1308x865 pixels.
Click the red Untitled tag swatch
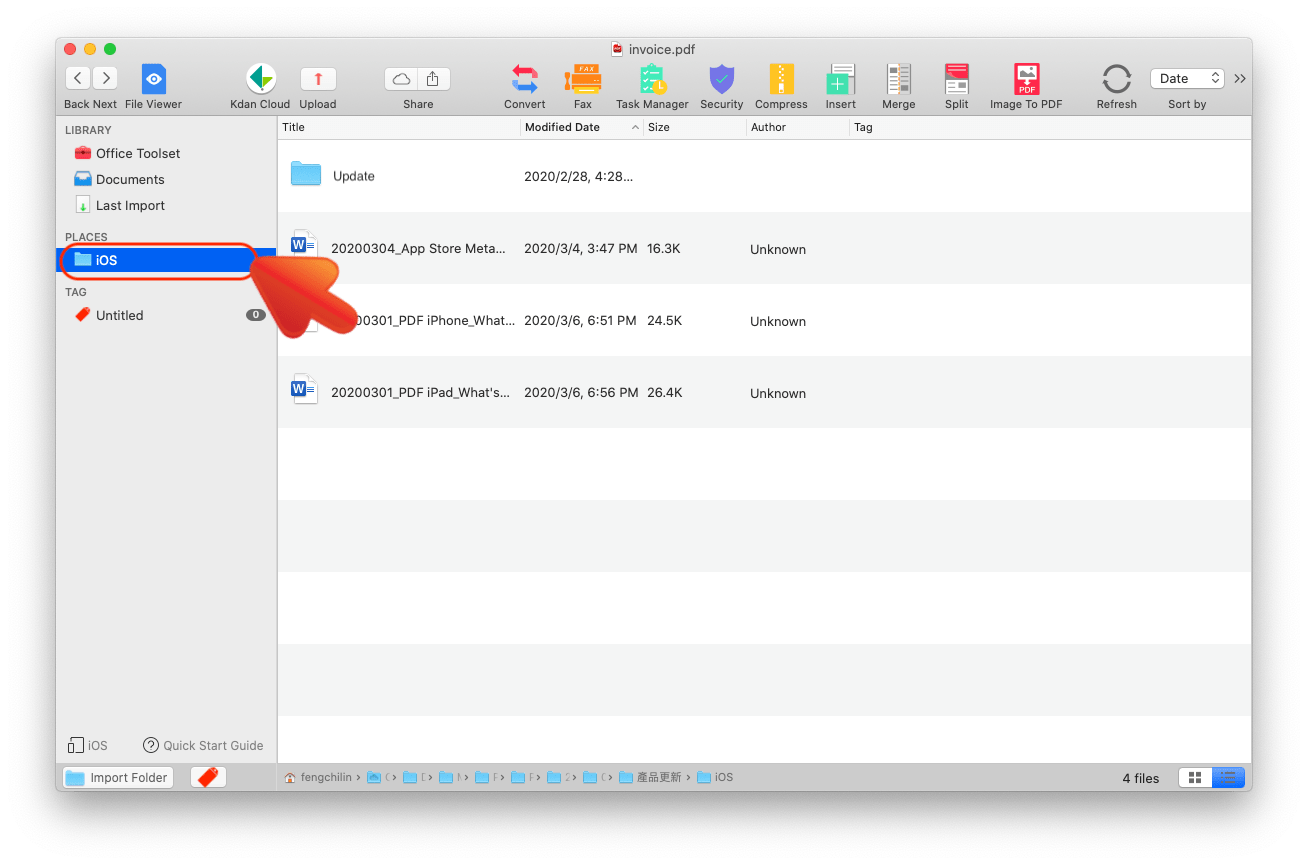(82, 314)
